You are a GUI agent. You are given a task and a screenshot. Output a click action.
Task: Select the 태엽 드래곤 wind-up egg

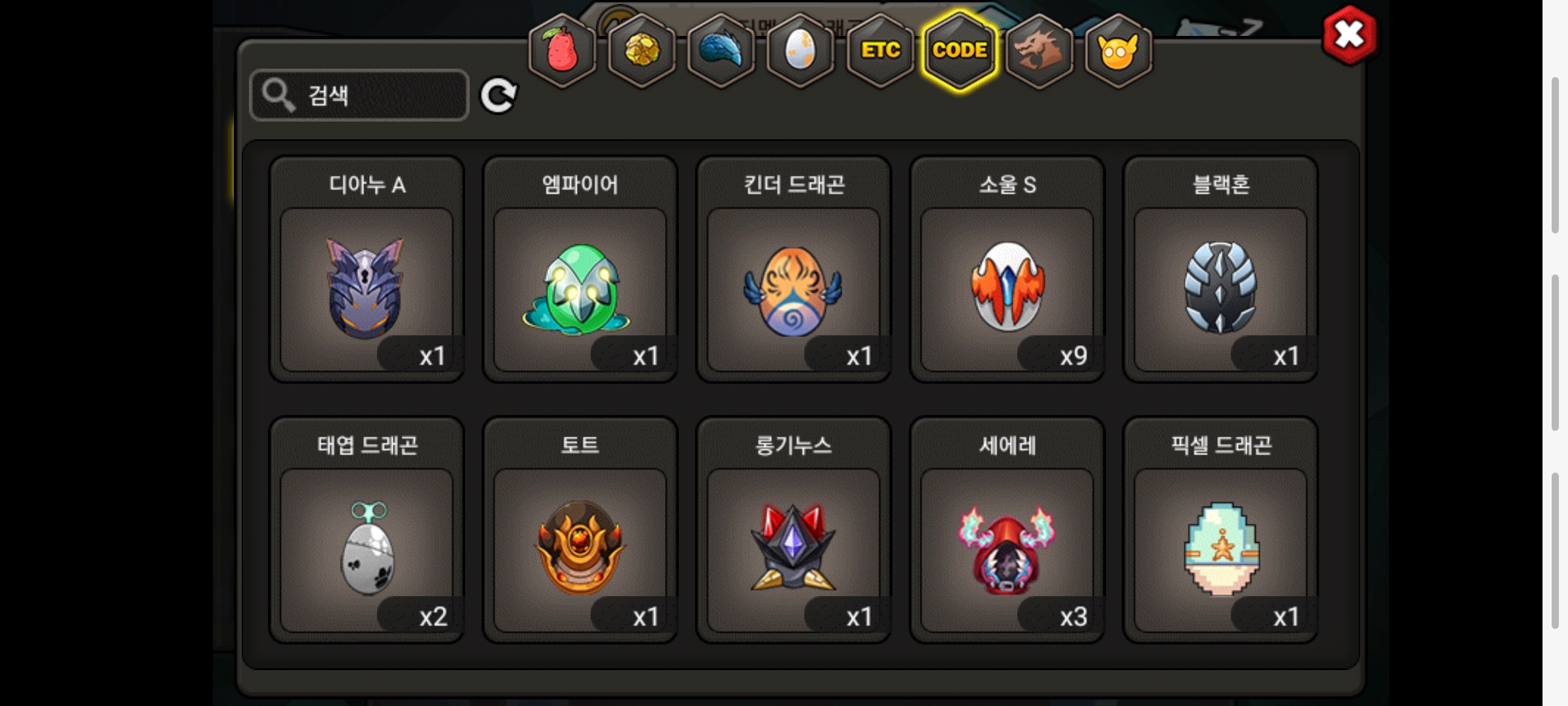pos(367,530)
